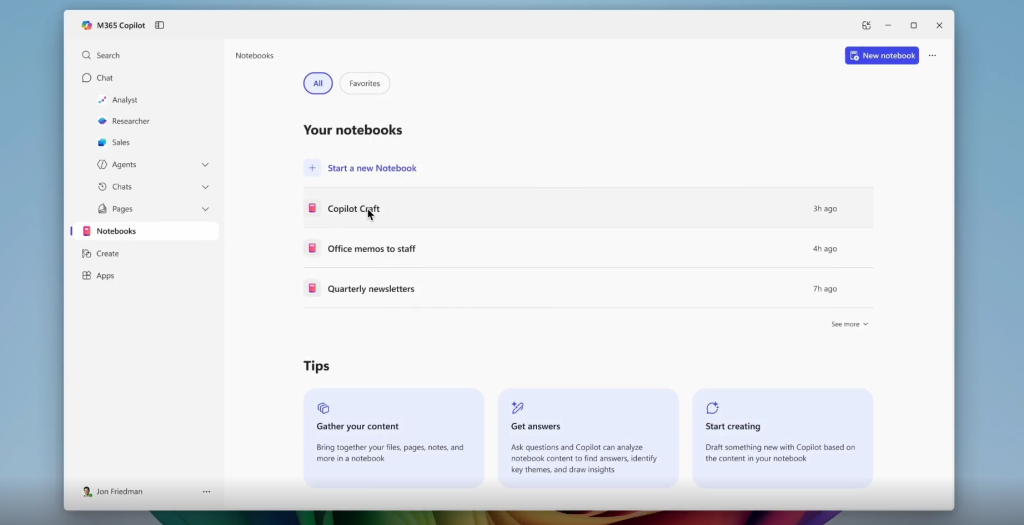Open the Quarterly newsletters notebook
The height and width of the screenshot is (525, 1024).
tap(588, 289)
